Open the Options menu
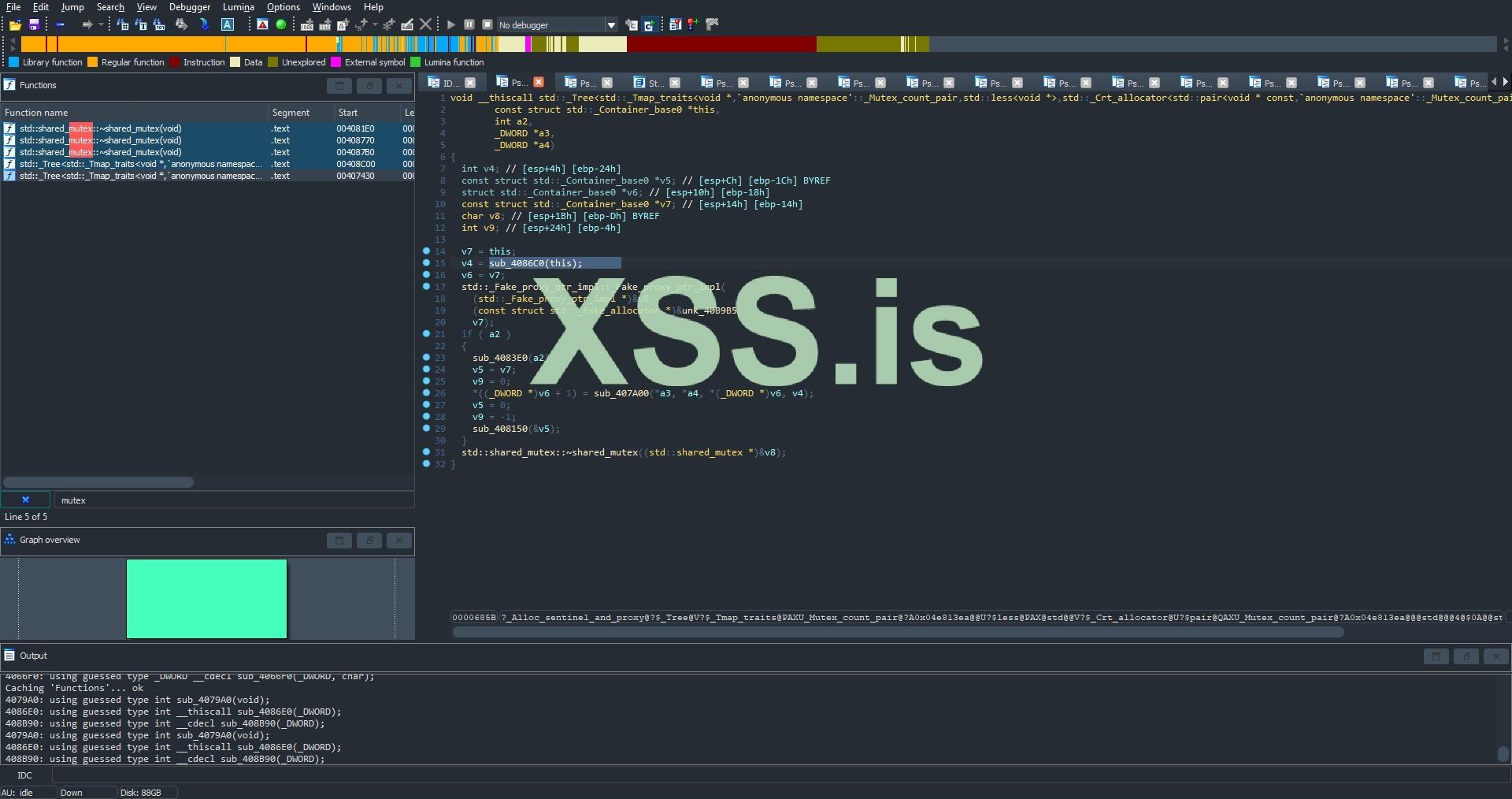The width and height of the screenshot is (1512, 799). tap(283, 7)
